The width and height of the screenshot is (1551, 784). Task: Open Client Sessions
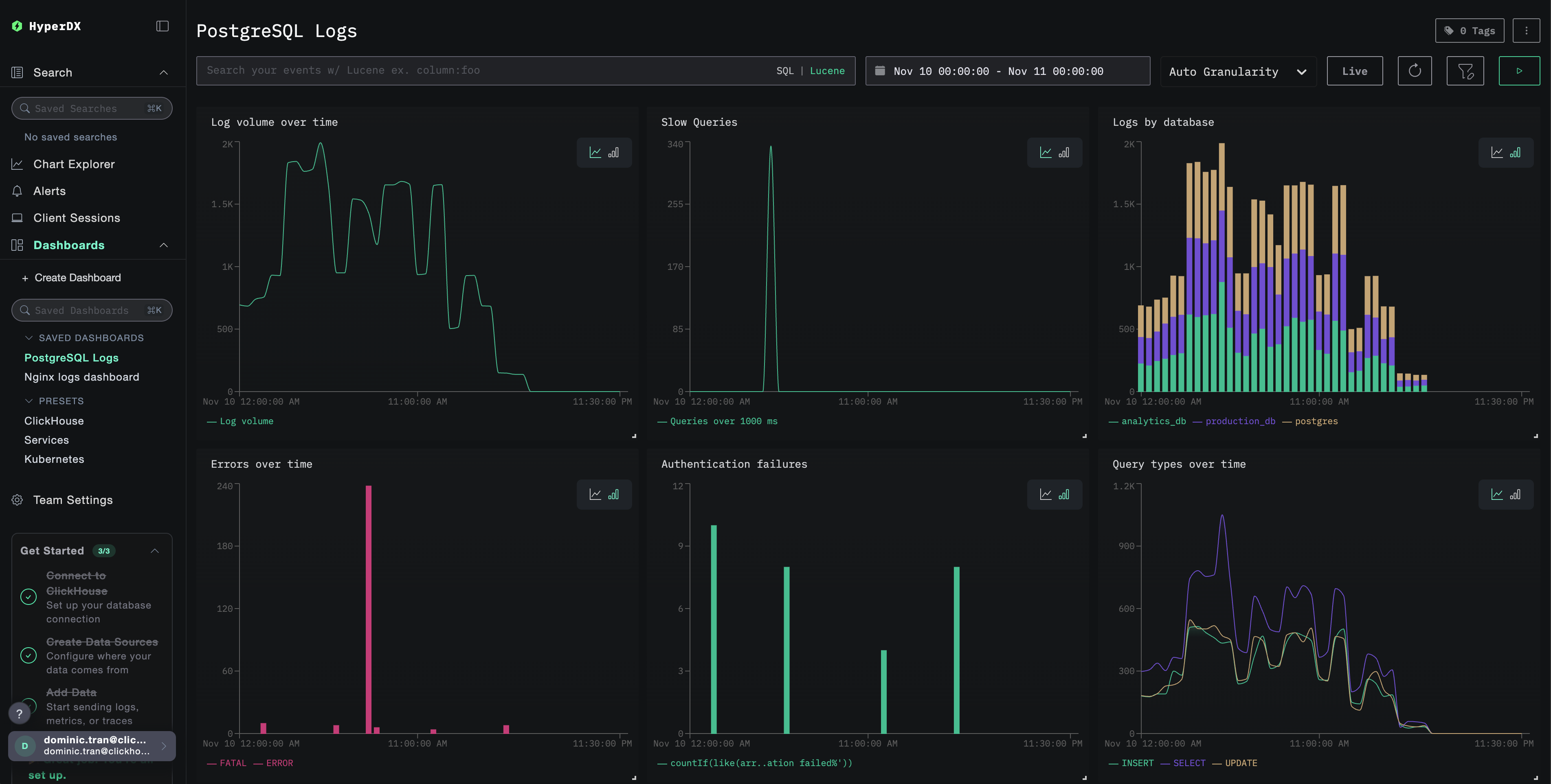[77, 218]
